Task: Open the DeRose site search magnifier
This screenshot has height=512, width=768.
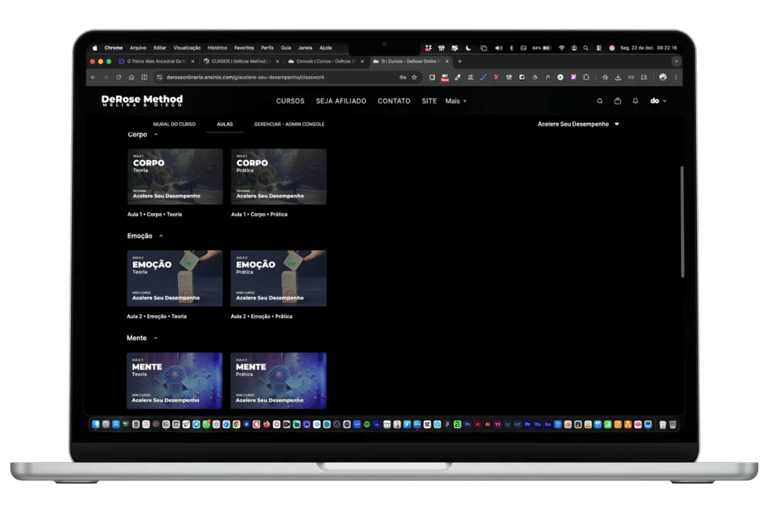Action: point(600,101)
